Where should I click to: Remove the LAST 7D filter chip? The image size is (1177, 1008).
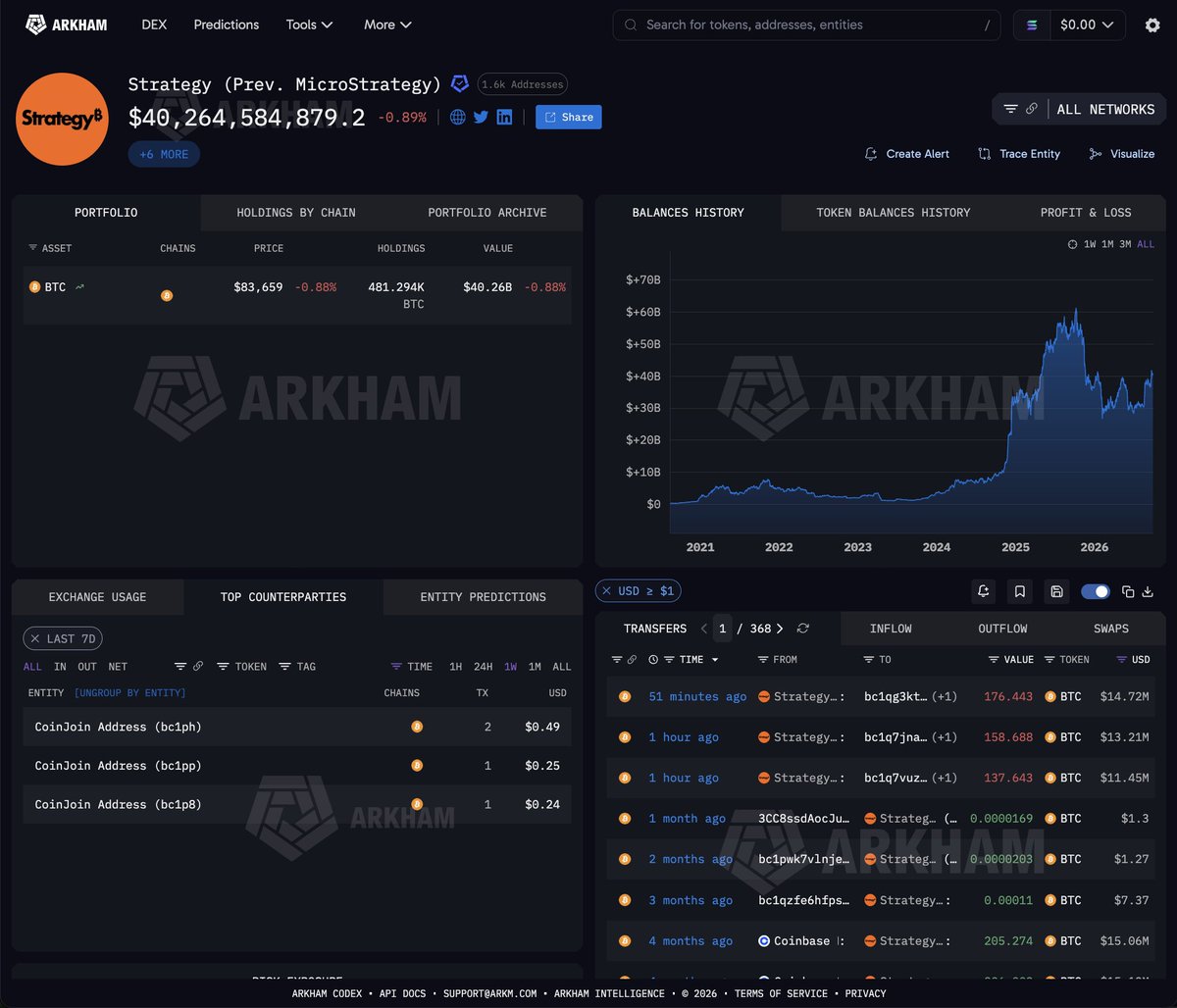pyautogui.click(x=35, y=638)
